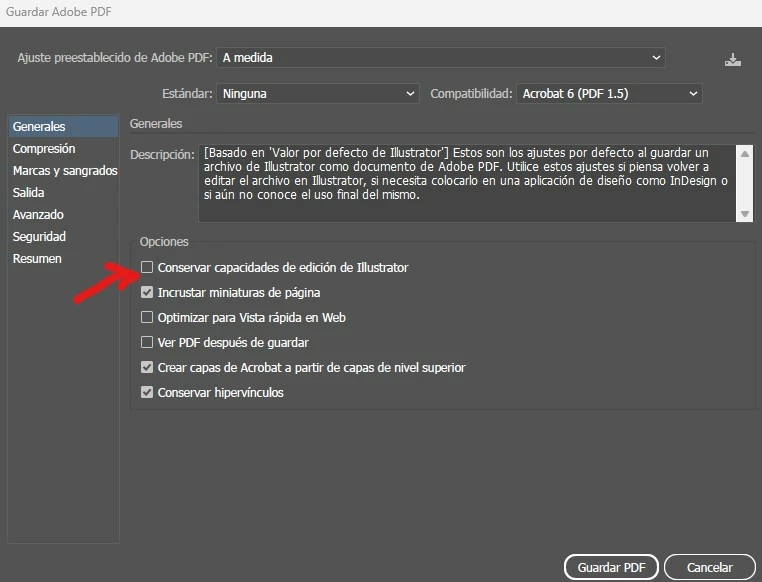
Task: Select the Generales section
Action: [63, 126]
